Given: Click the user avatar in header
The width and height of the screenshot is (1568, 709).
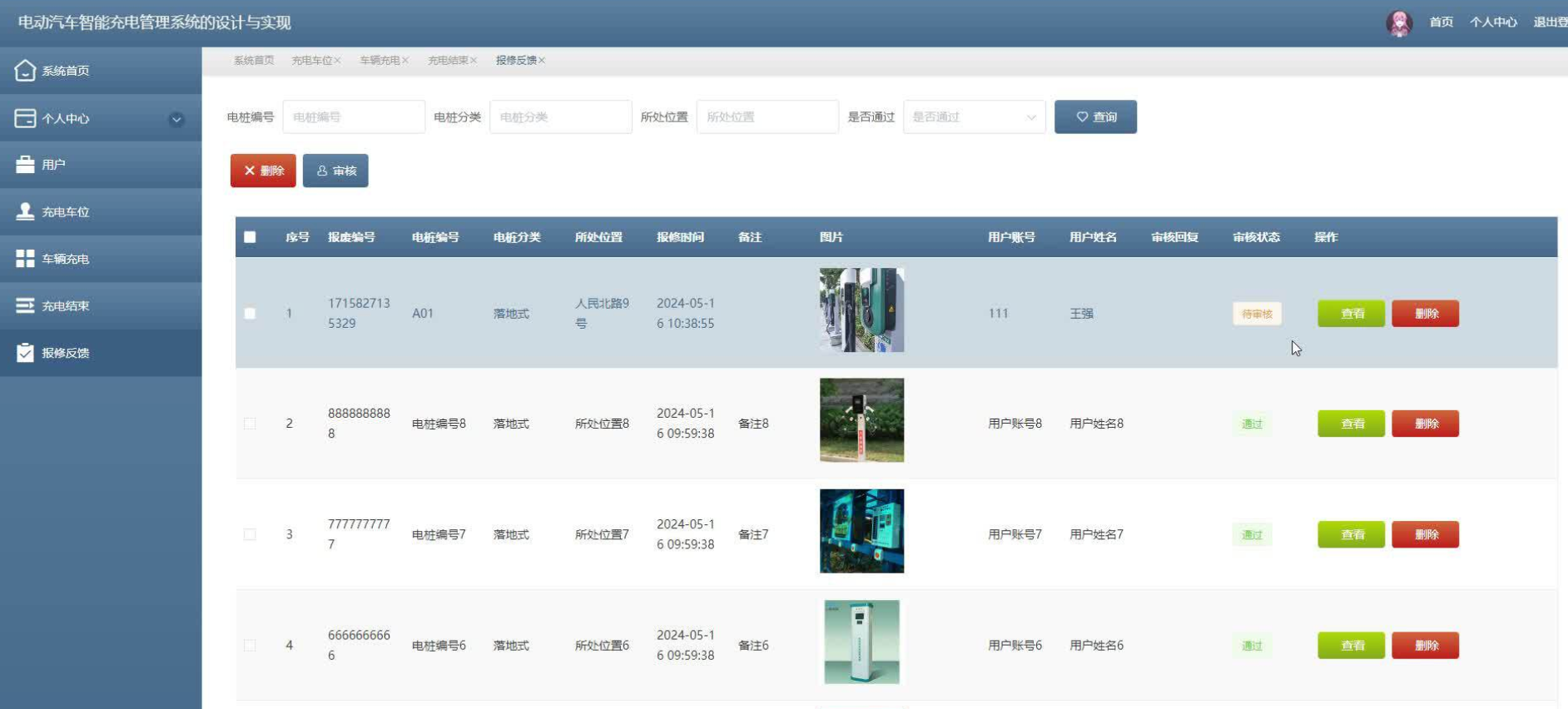Looking at the screenshot, I should pyautogui.click(x=1399, y=22).
